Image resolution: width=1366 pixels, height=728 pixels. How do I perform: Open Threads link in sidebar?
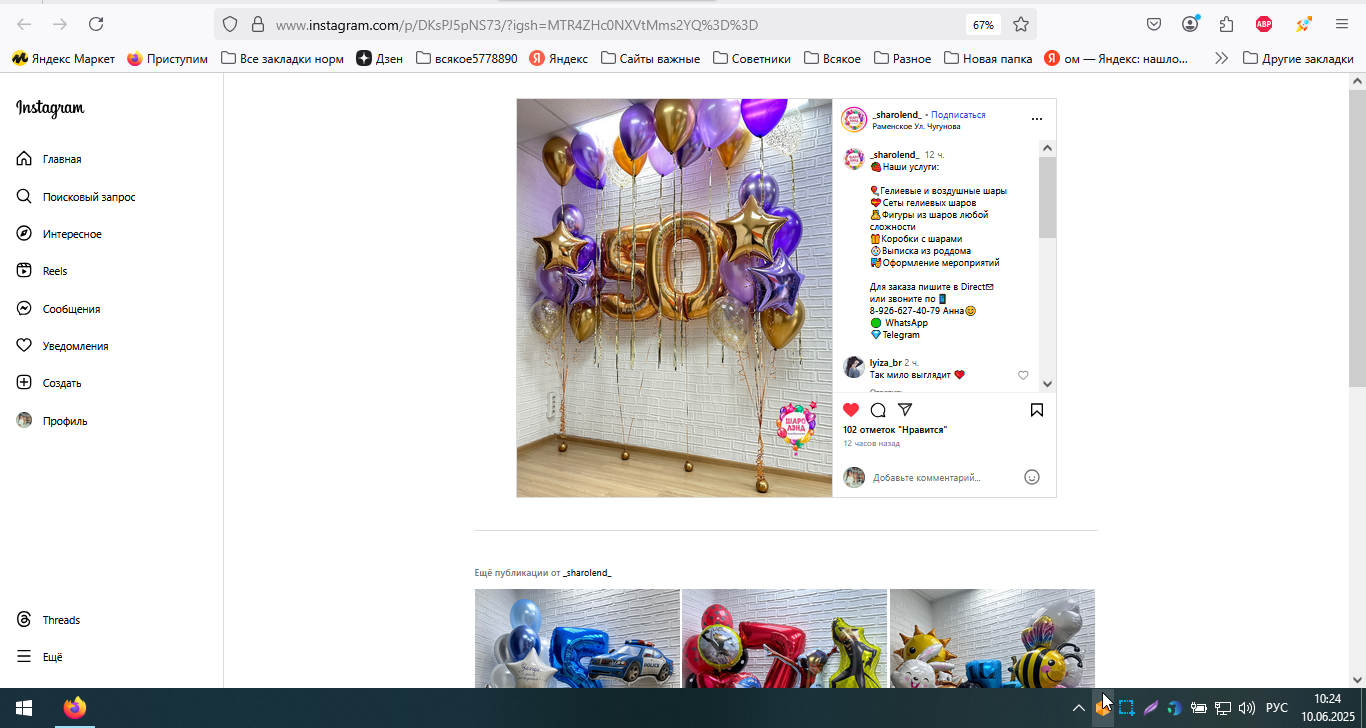[x=48, y=620]
